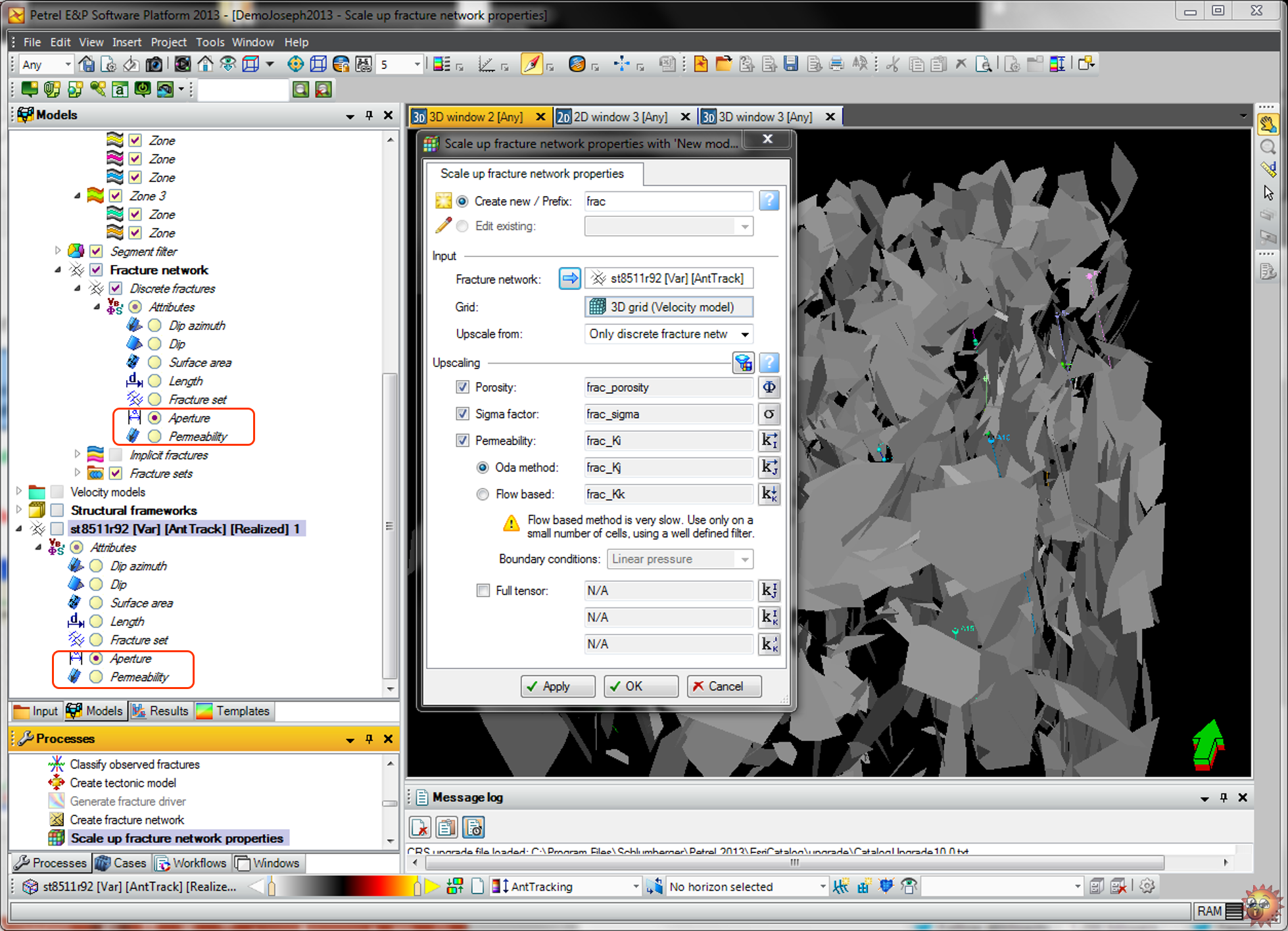Click the Create fracture network process icon
1288x931 pixels.
[57, 820]
